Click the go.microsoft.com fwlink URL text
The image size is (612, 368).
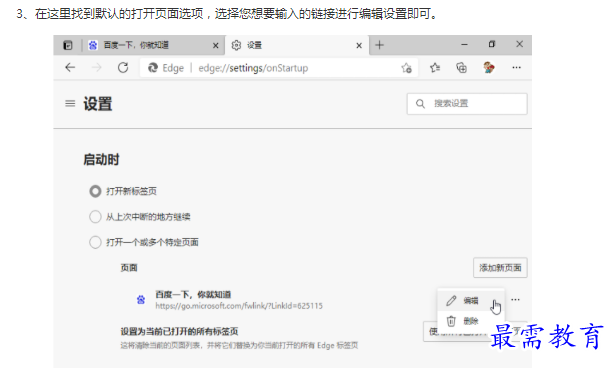239,306
